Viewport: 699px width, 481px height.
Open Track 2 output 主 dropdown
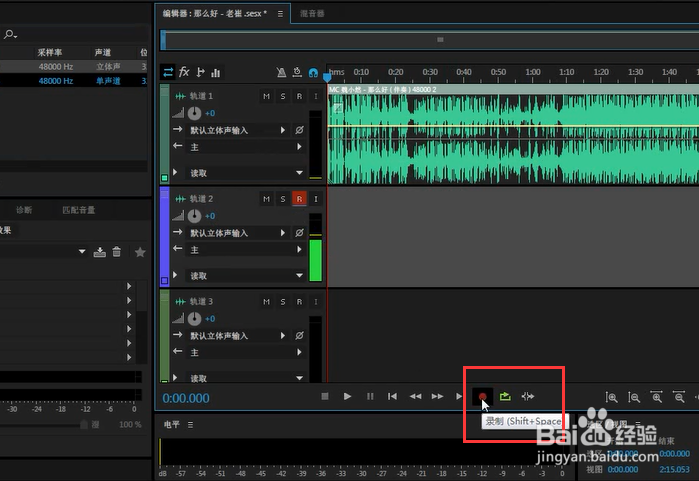coord(246,250)
